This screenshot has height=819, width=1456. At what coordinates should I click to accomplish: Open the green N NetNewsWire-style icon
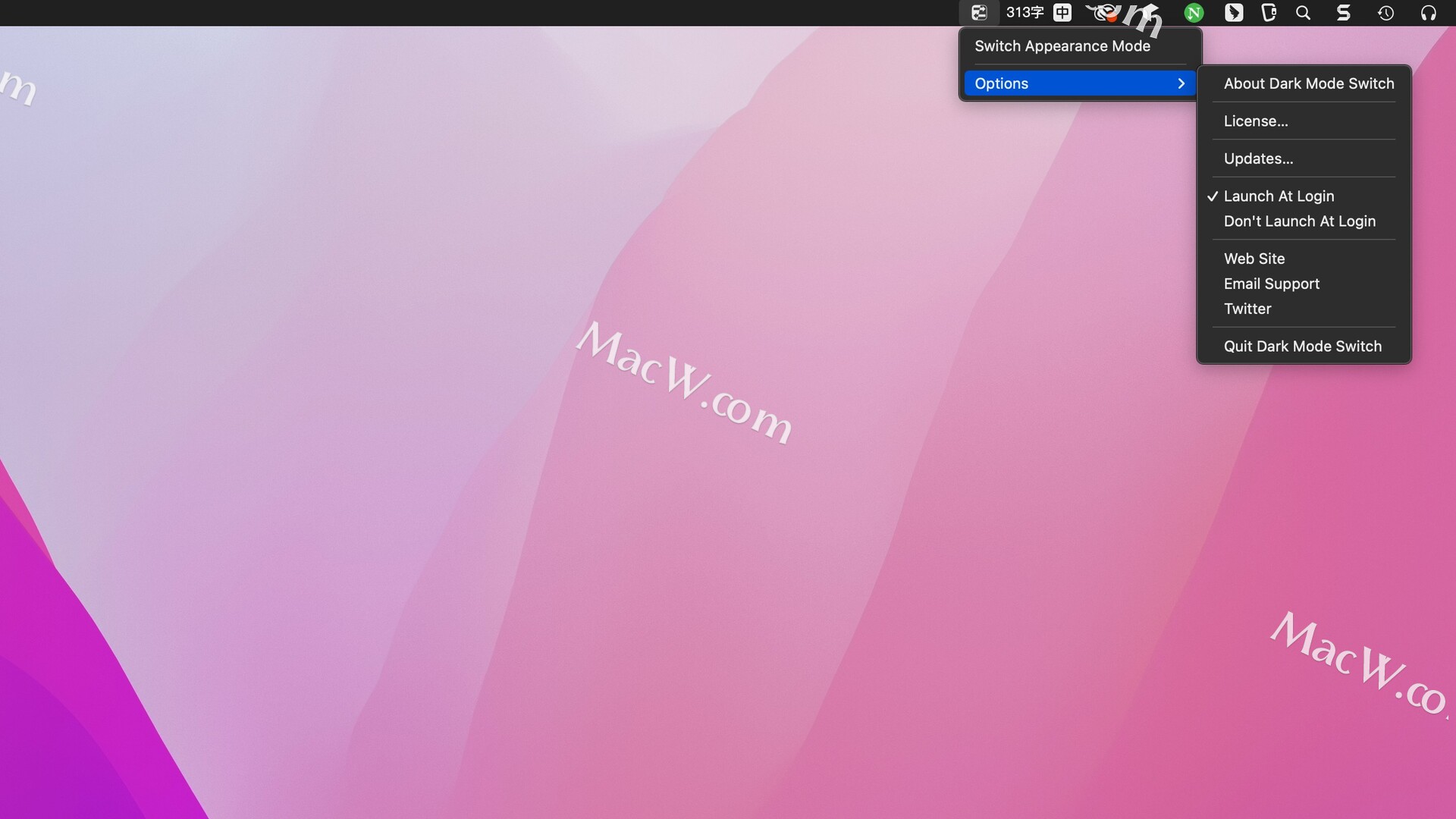click(1194, 13)
